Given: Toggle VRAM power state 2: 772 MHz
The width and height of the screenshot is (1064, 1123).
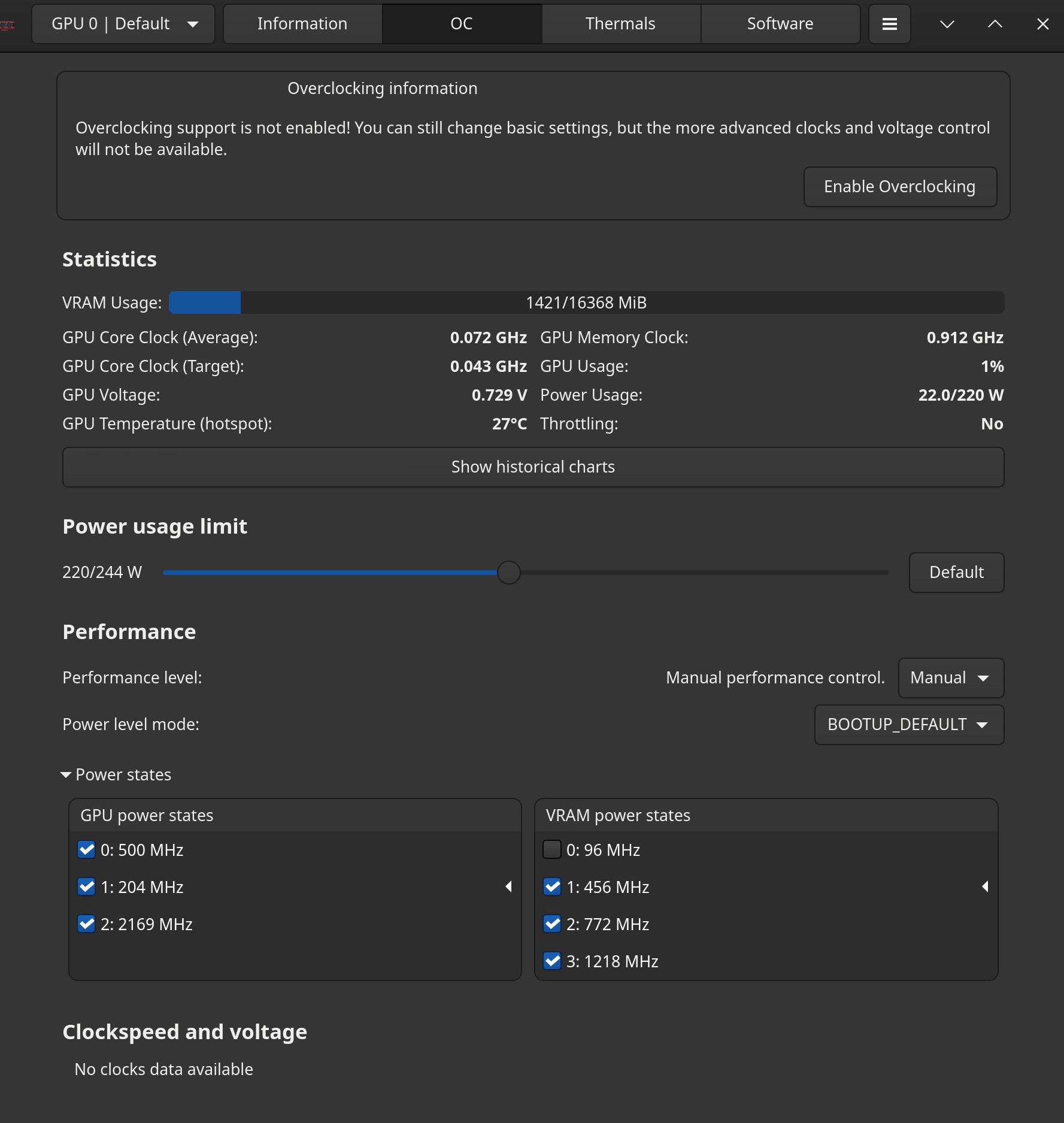Looking at the screenshot, I should tap(552, 924).
